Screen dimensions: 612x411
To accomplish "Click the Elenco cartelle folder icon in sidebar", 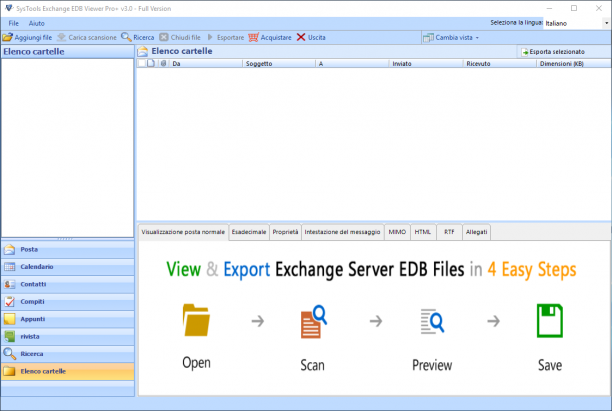I will pos(9,371).
